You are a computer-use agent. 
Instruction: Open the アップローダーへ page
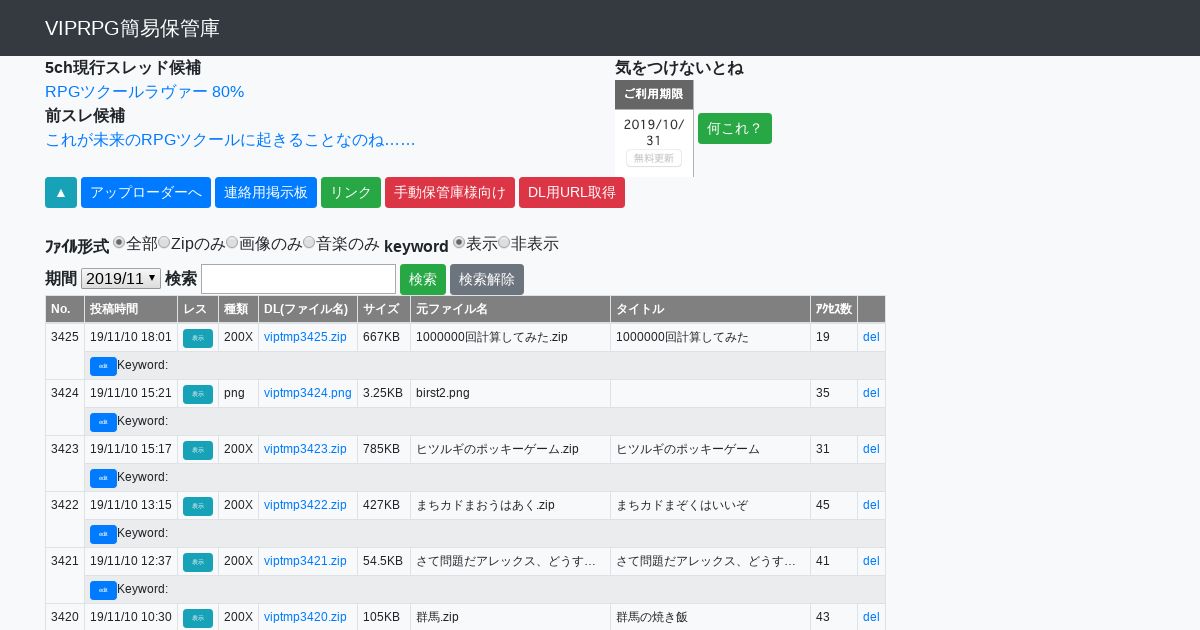[x=146, y=192]
